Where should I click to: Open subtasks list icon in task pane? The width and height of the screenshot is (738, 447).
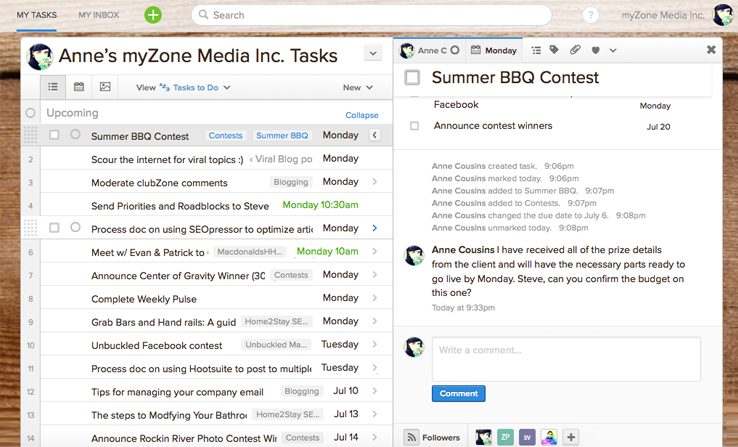536,50
